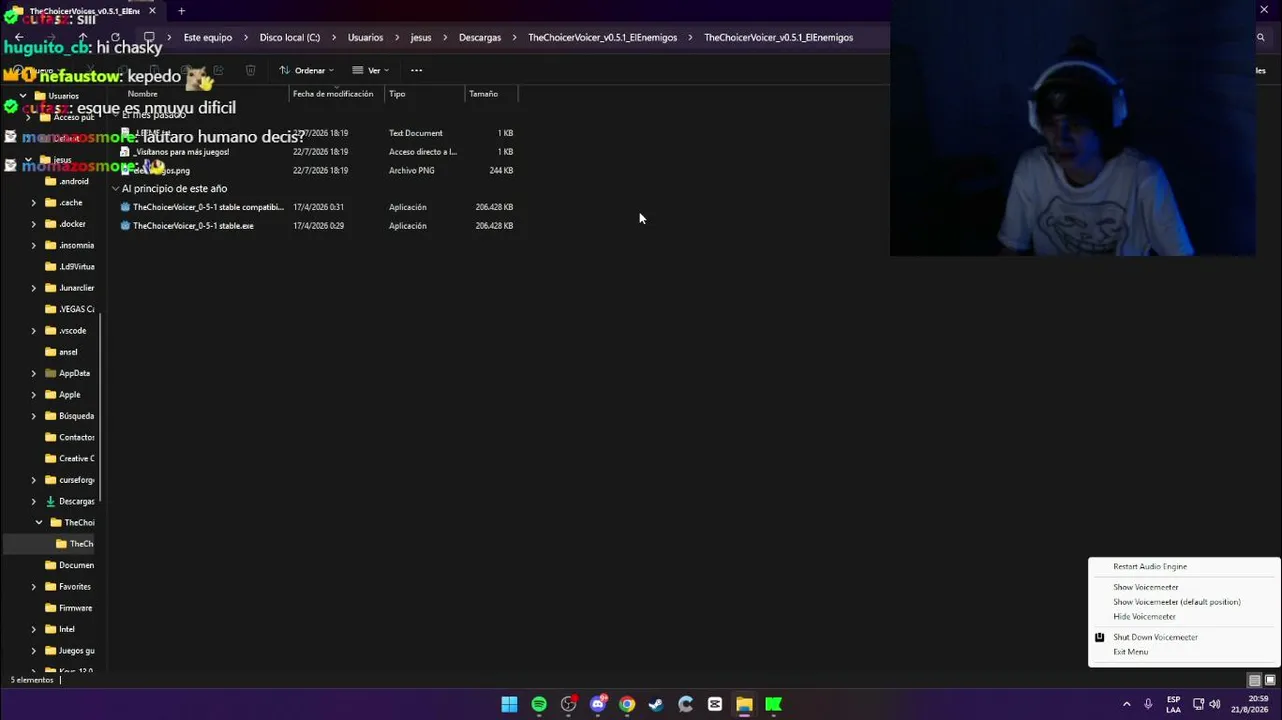Expand the .docker folder node
The width and height of the screenshot is (1282, 720).
[x=34, y=224]
